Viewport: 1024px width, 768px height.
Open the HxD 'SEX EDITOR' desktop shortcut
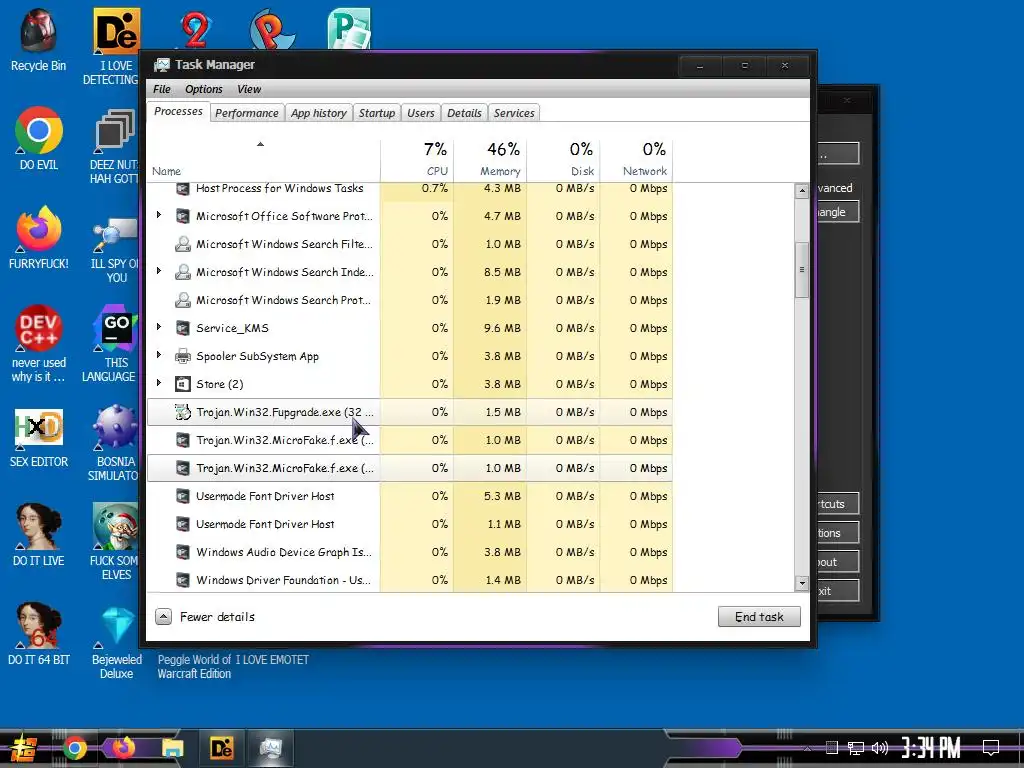click(38, 438)
